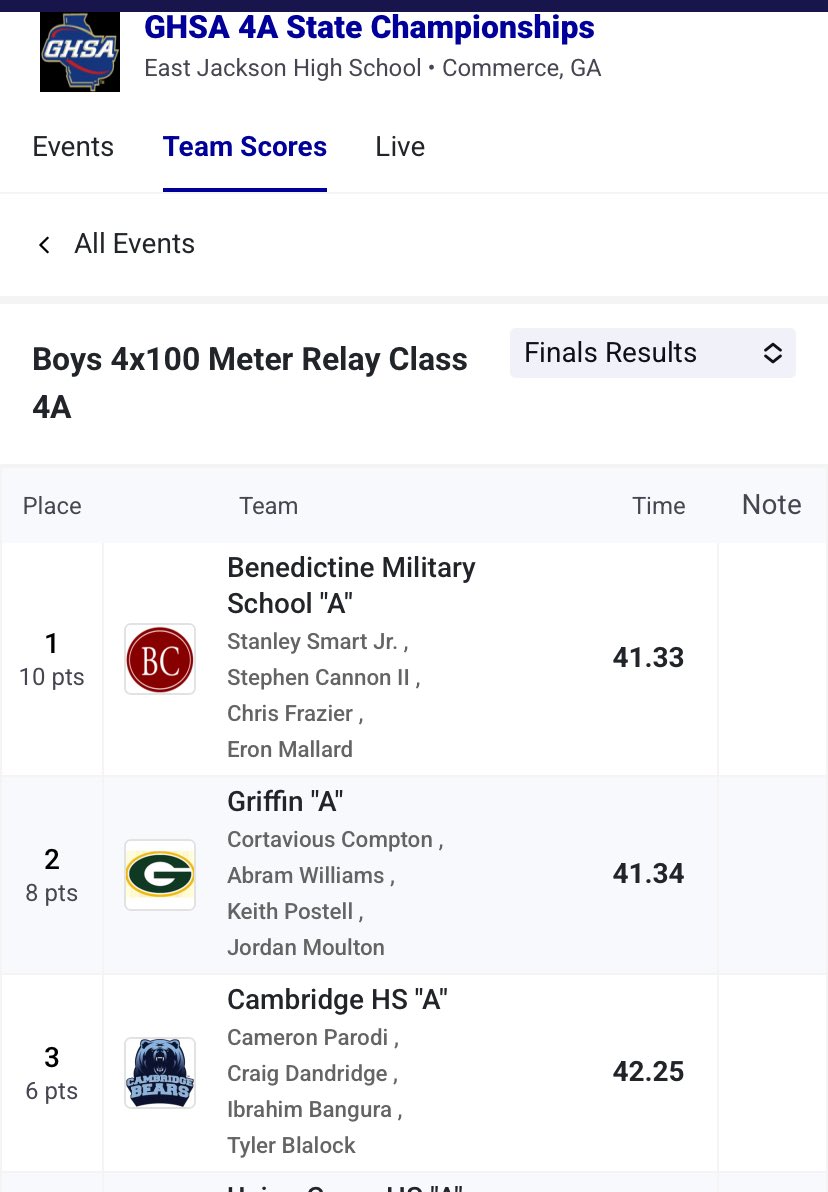This screenshot has width=828, height=1192.
Task: Click the up-down arrows on Finals Results
Action: pyautogui.click(x=772, y=353)
